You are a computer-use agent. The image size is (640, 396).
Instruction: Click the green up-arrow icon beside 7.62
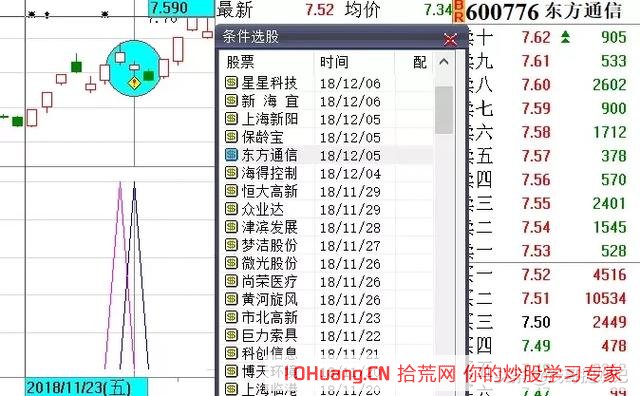pos(565,37)
